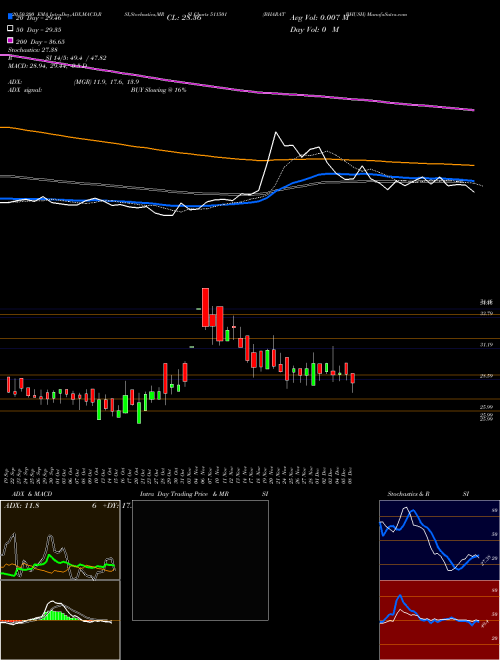This screenshot has width=500, height=660.
Task: Click the 'ADX signal:' label
Action: pyautogui.click(x=25, y=90)
